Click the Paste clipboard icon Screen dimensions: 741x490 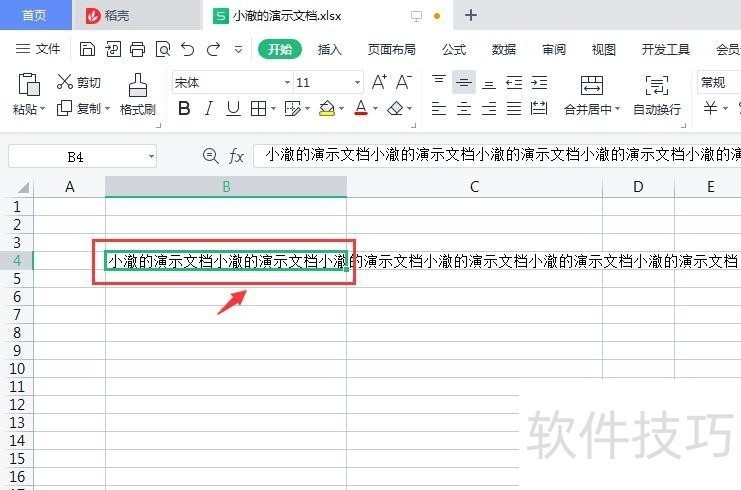pyautogui.click(x=28, y=84)
